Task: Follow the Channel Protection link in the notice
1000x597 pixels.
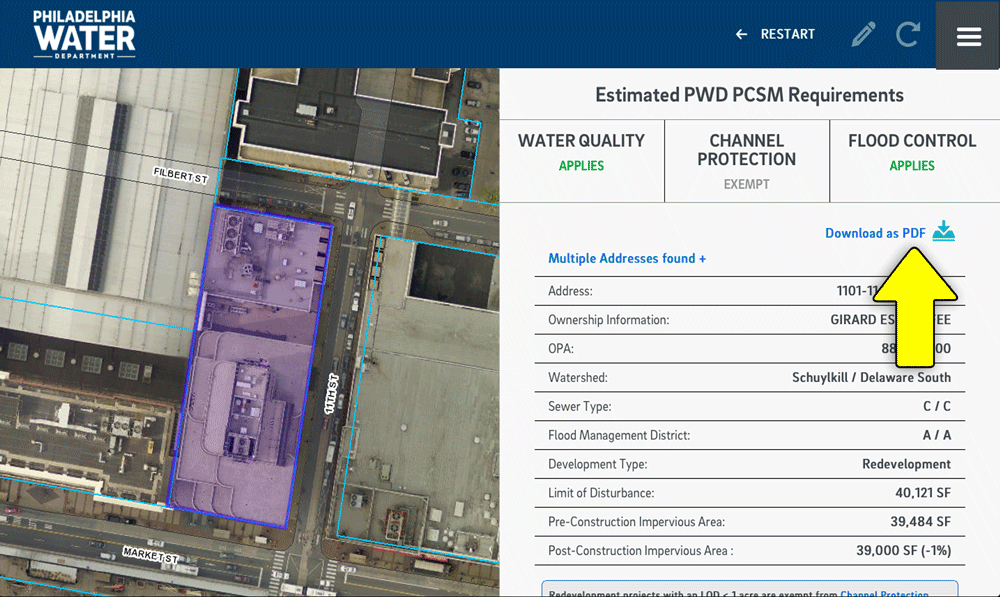Action: pos(883,593)
